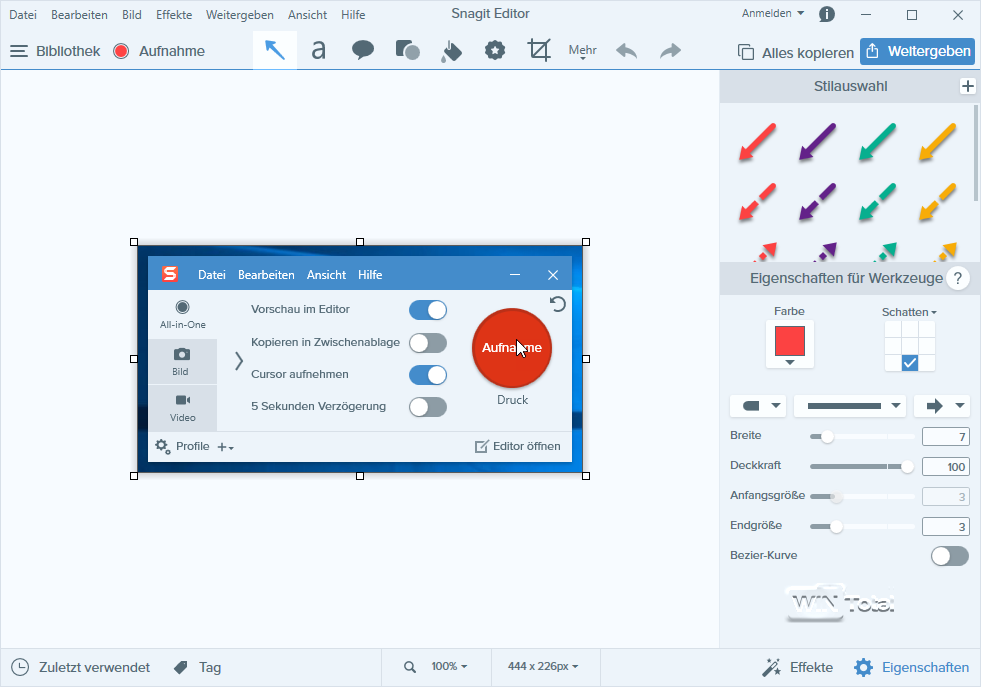
Task: Open help for Eigenschaften für Werkzeuge
Action: [957, 278]
